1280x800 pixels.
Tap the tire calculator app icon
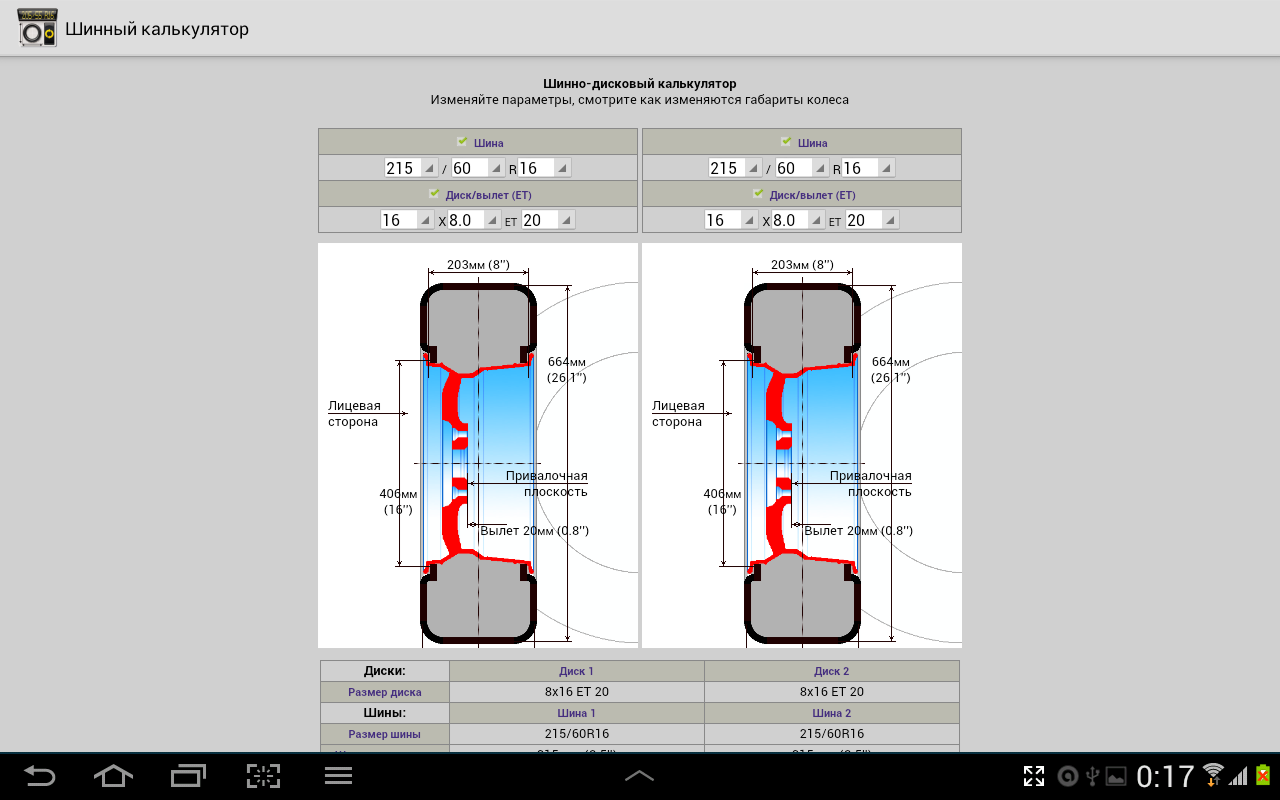point(37,28)
